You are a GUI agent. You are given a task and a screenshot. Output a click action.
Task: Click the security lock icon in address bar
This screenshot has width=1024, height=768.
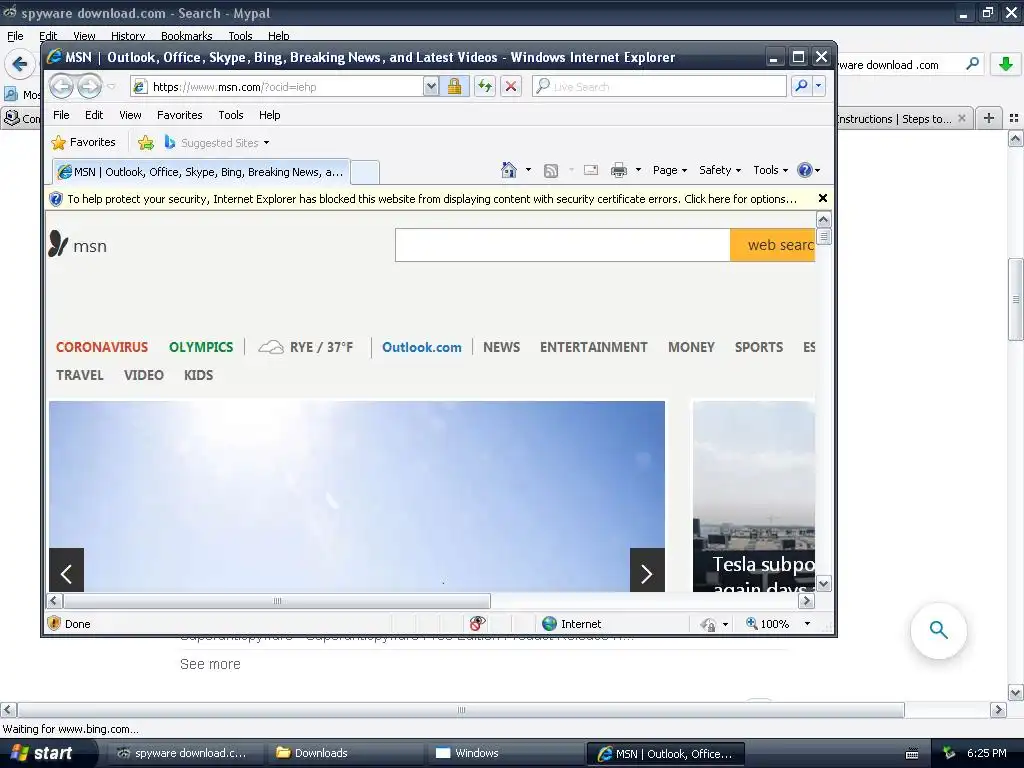pos(455,86)
